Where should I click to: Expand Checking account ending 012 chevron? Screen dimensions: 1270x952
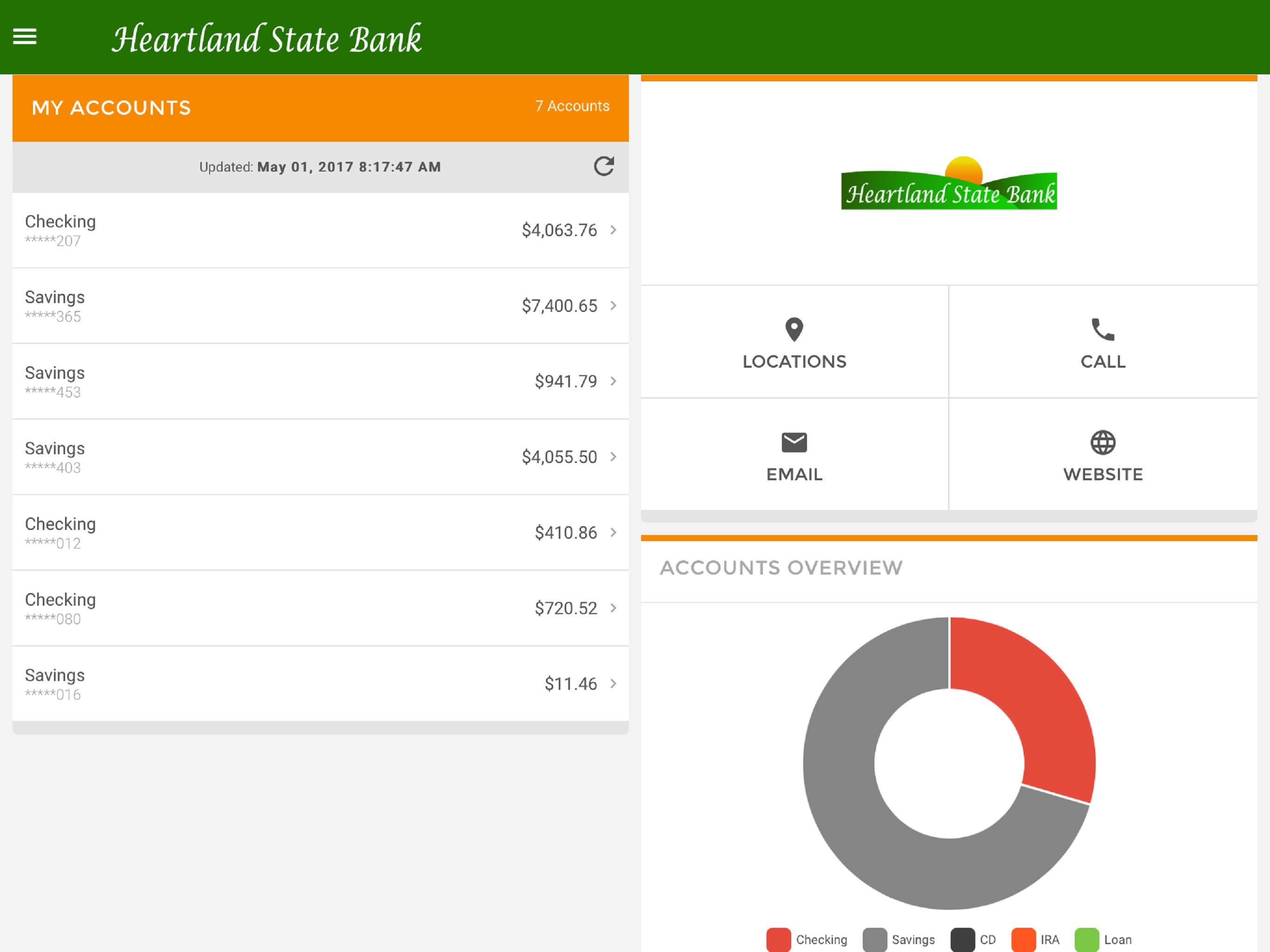click(613, 532)
